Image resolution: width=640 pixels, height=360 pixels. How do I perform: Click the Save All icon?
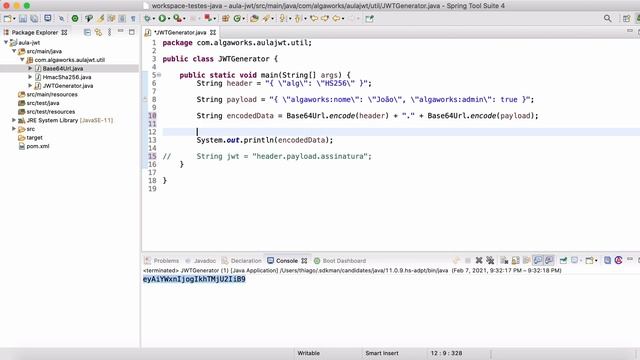34,18
